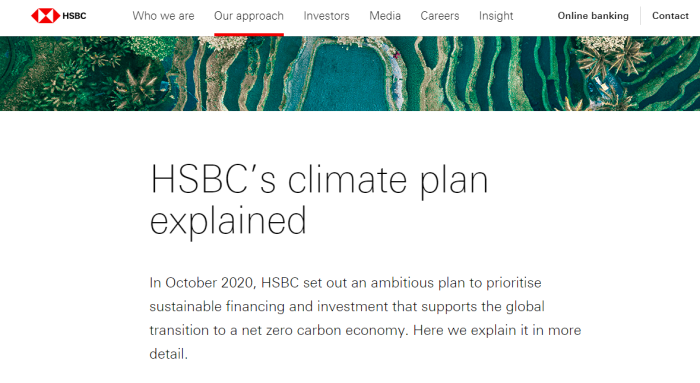The width and height of the screenshot is (700, 383).
Task: Click the aerial rice terraces banner image
Action: 350,74
